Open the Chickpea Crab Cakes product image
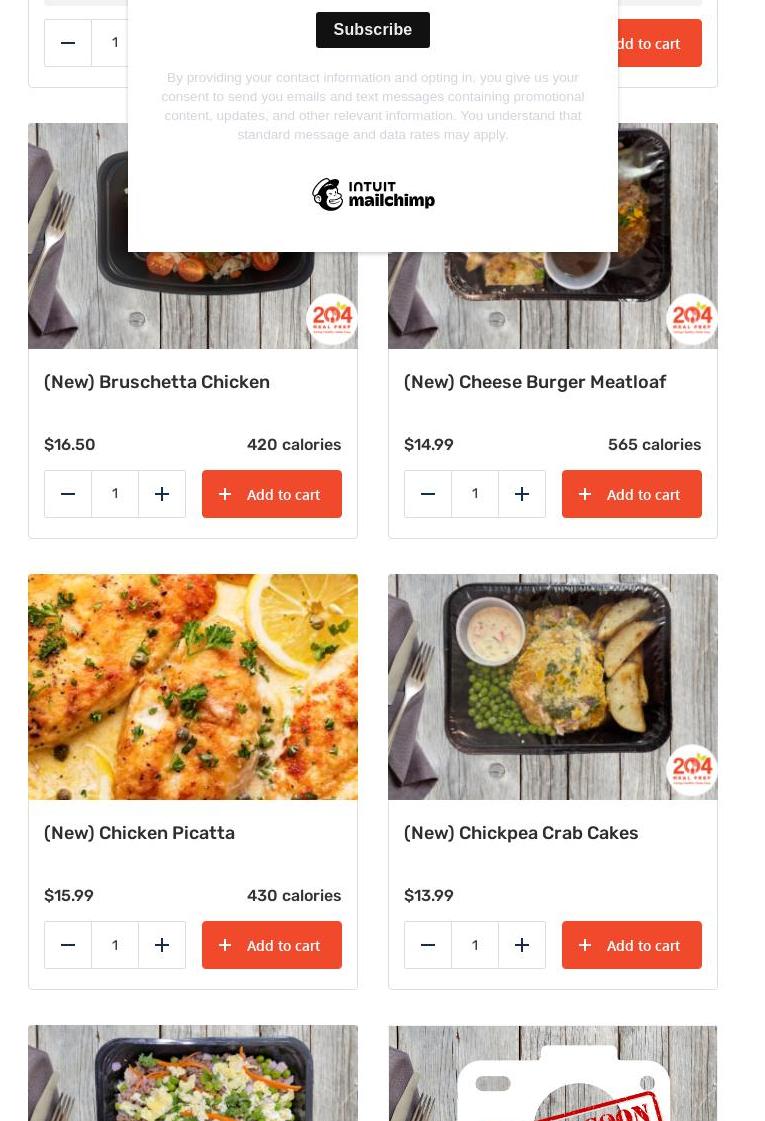 click(553, 687)
